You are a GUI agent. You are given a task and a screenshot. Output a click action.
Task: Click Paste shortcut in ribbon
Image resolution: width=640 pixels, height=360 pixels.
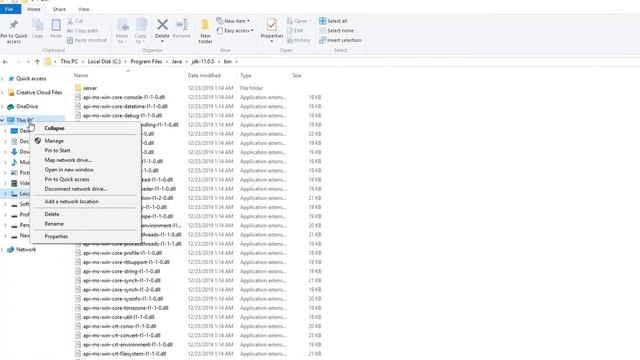click(x=87, y=40)
